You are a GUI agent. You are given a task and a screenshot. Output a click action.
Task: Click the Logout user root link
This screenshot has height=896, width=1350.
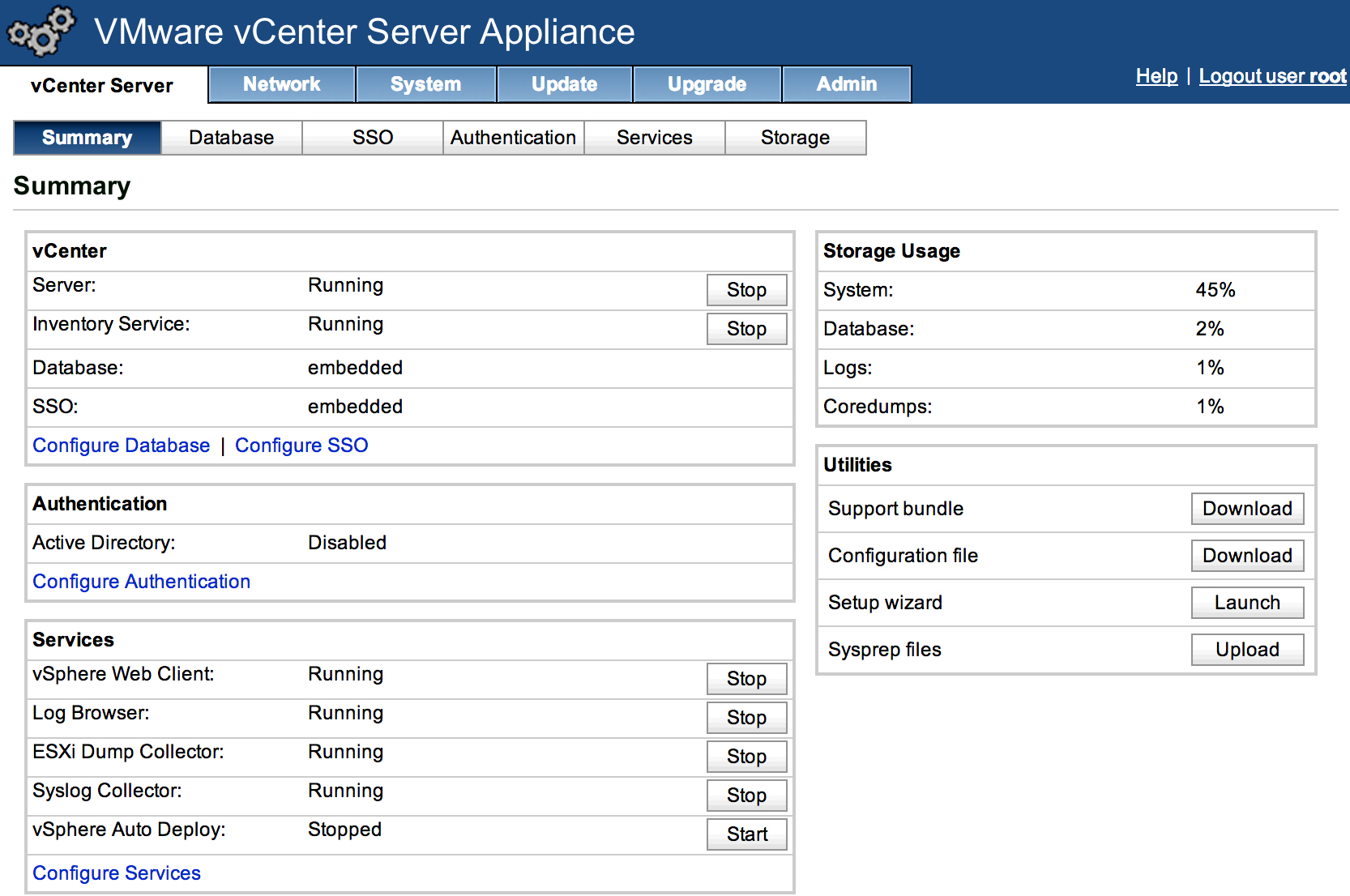[1272, 76]
